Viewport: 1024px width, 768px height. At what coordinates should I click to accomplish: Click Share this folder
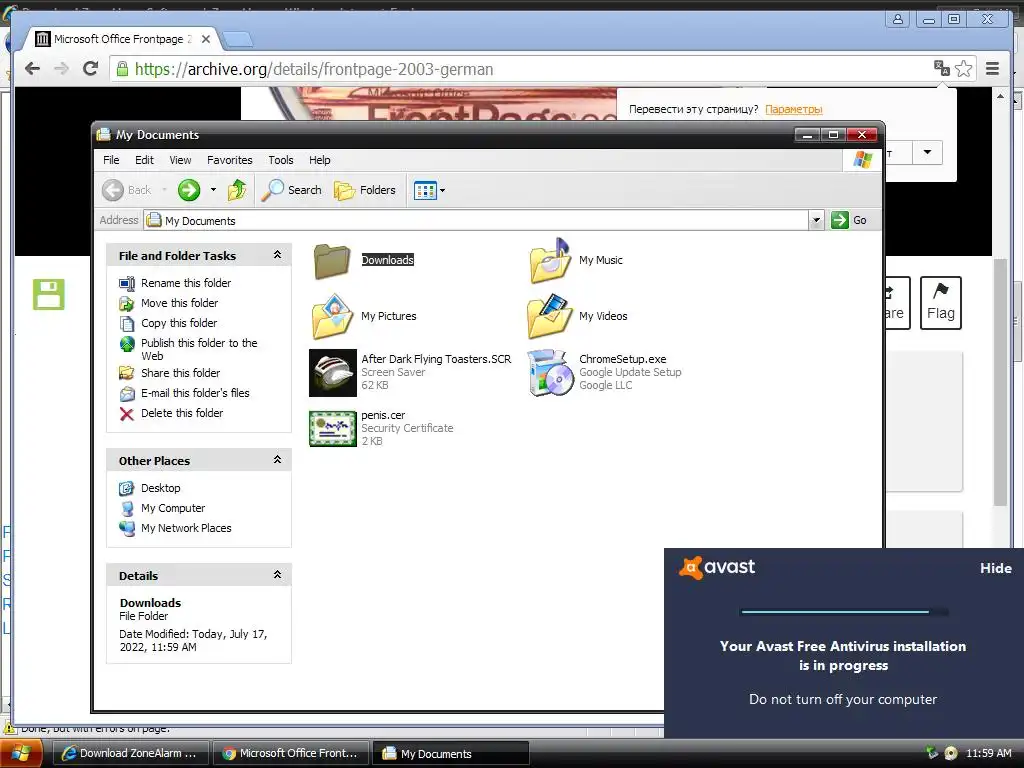(x=180, y=373)
